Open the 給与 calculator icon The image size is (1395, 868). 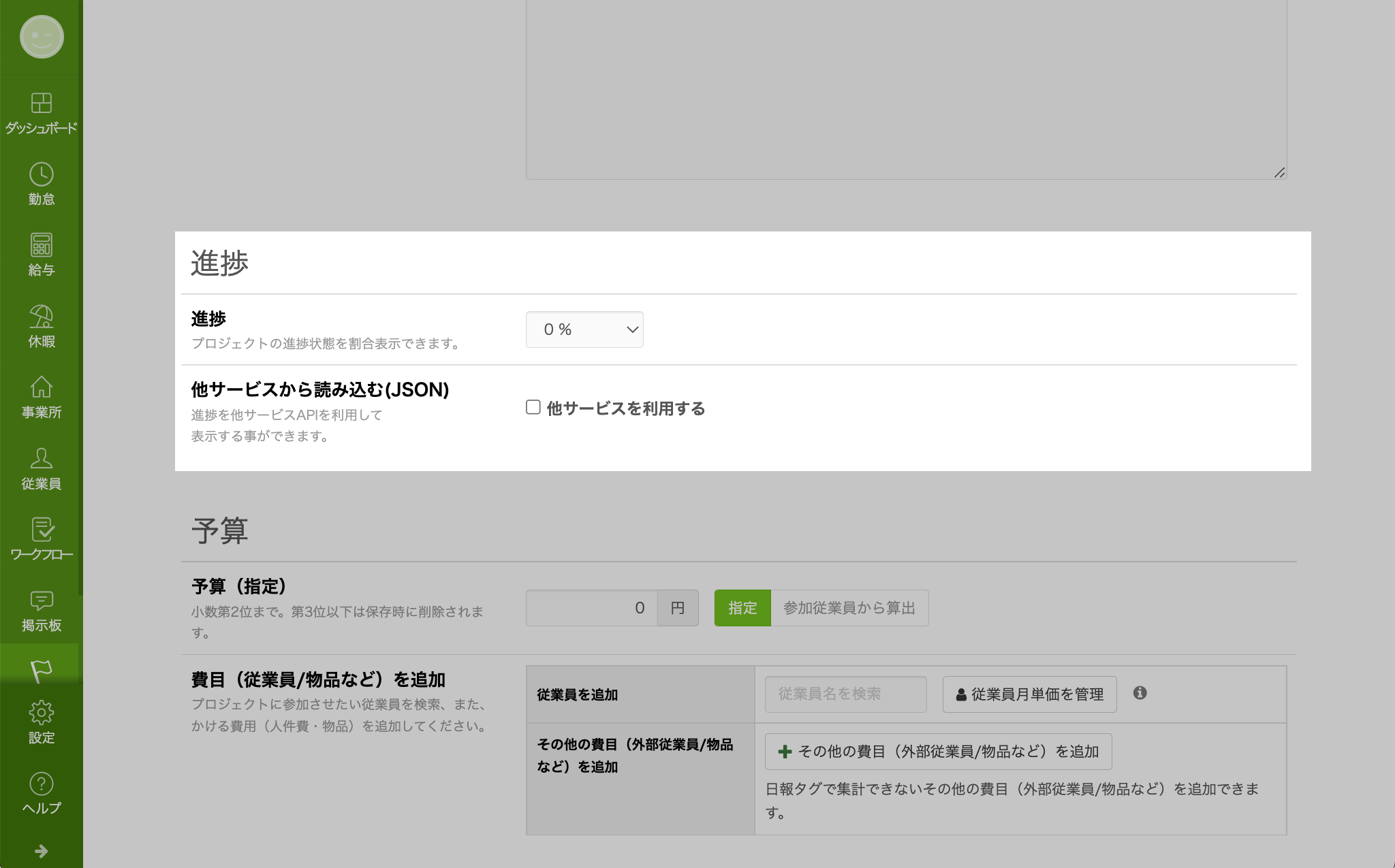(41, 246)
